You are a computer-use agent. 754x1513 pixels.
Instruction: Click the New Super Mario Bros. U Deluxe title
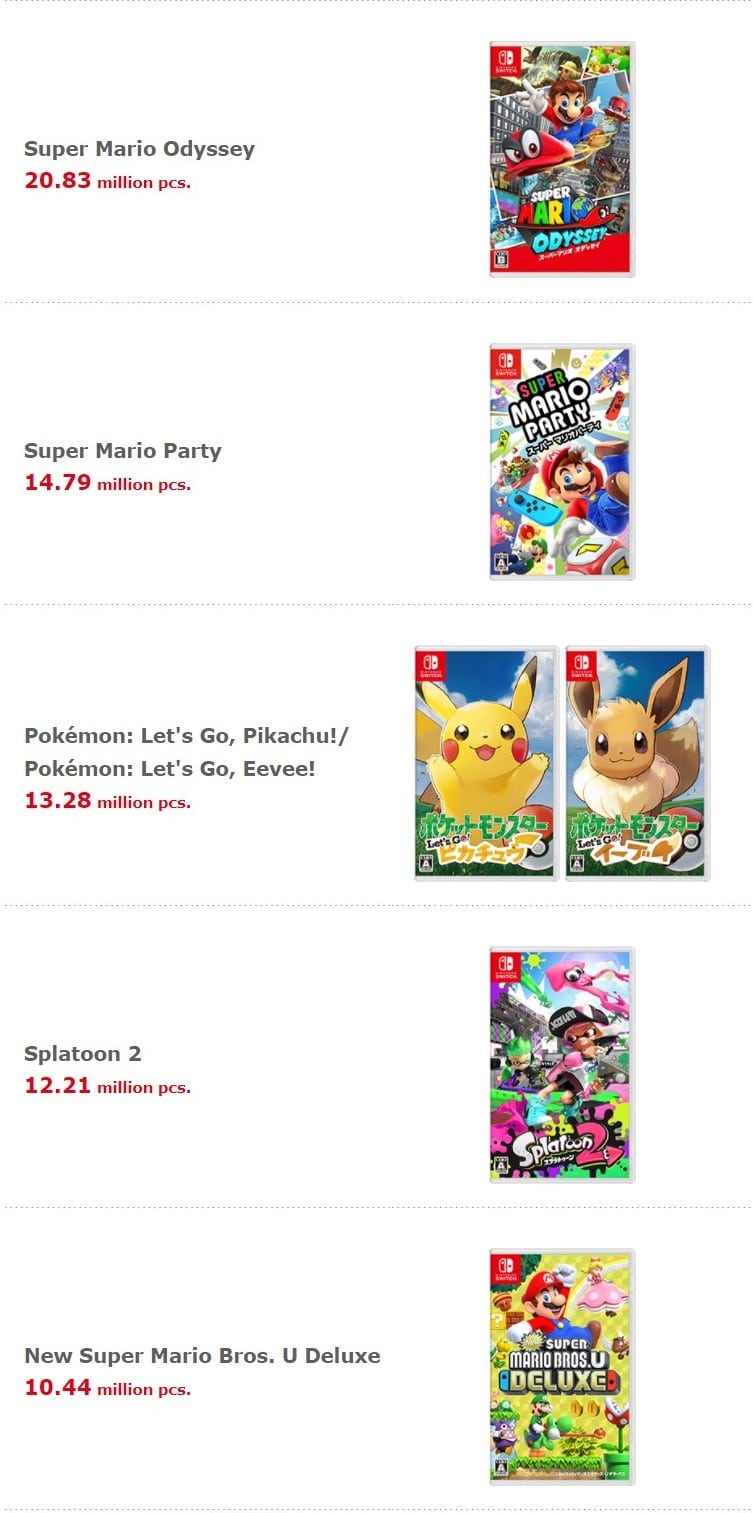click(x=202, y=1356)
